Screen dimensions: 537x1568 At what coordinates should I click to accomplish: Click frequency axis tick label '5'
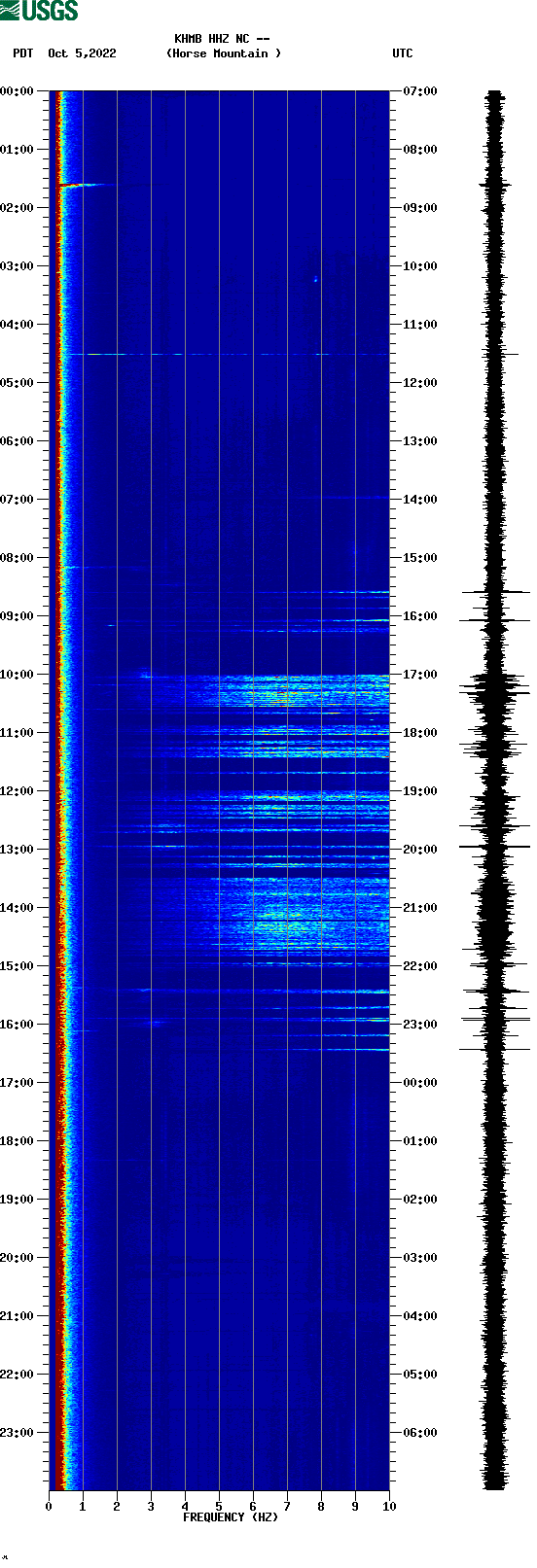[219, 1507]
